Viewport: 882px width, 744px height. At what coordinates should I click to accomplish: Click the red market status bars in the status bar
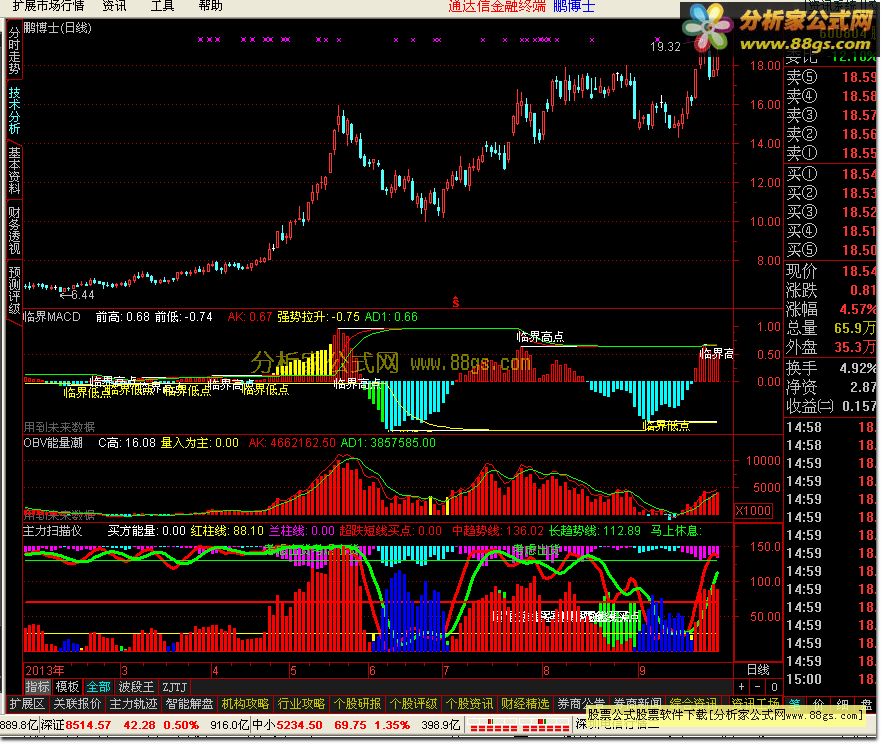[520, 725]
